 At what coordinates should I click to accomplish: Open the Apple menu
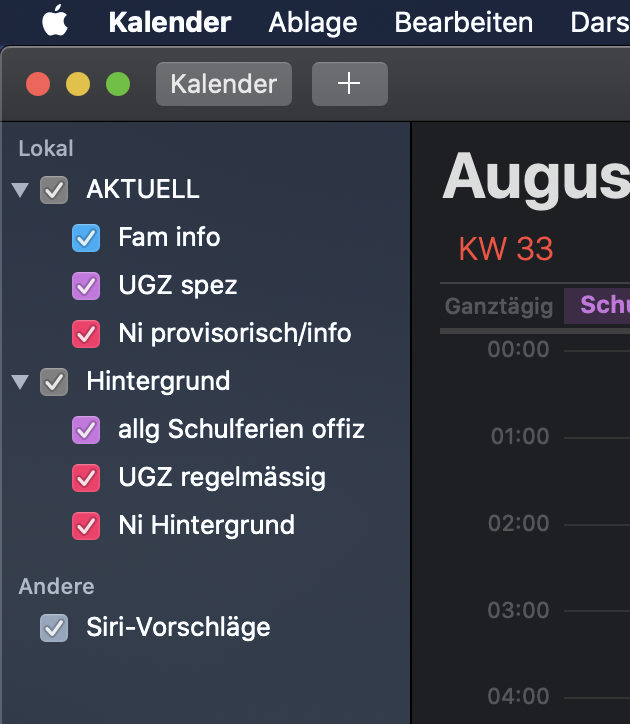point(55,21)
